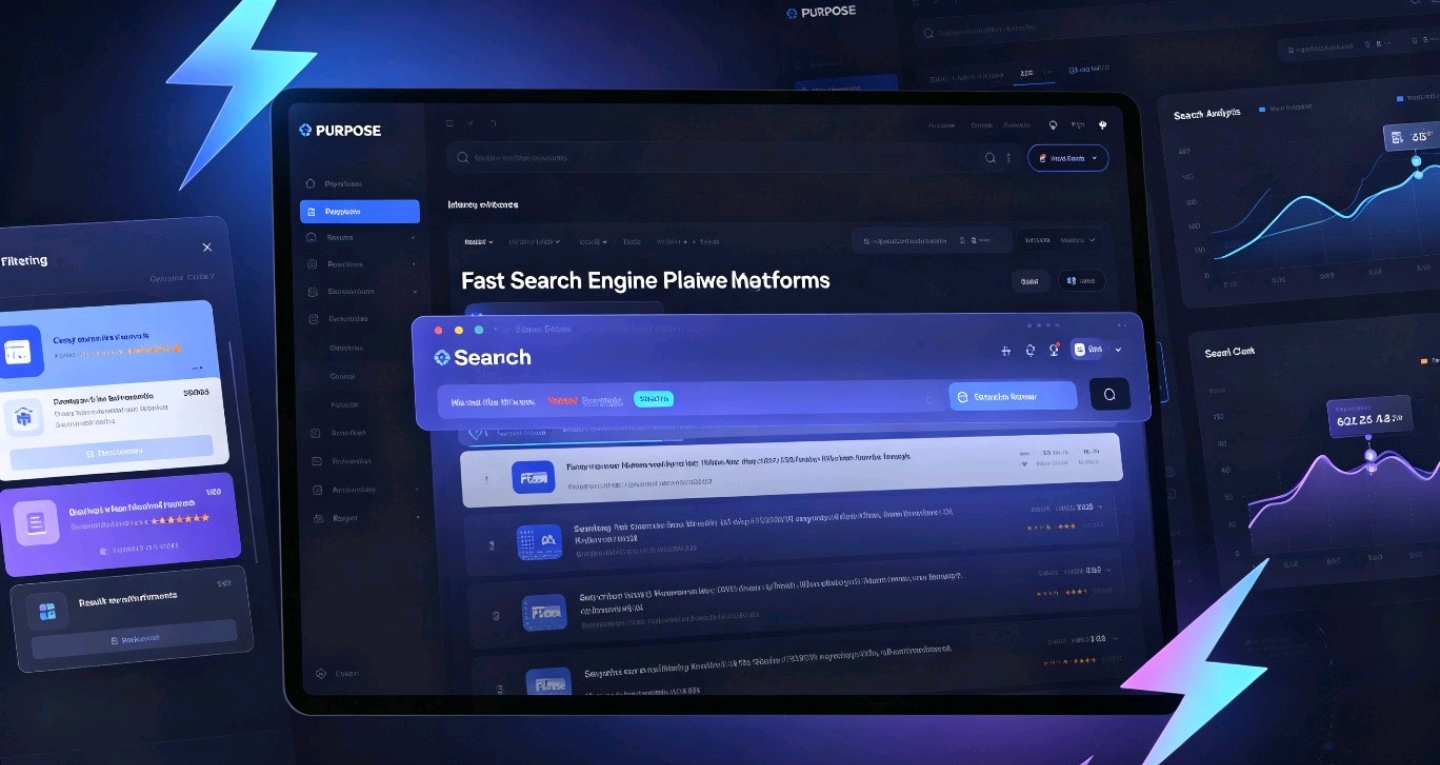Click the house icon in the white Filtering card
1440x765 pixels.
(x=24, y=417)
